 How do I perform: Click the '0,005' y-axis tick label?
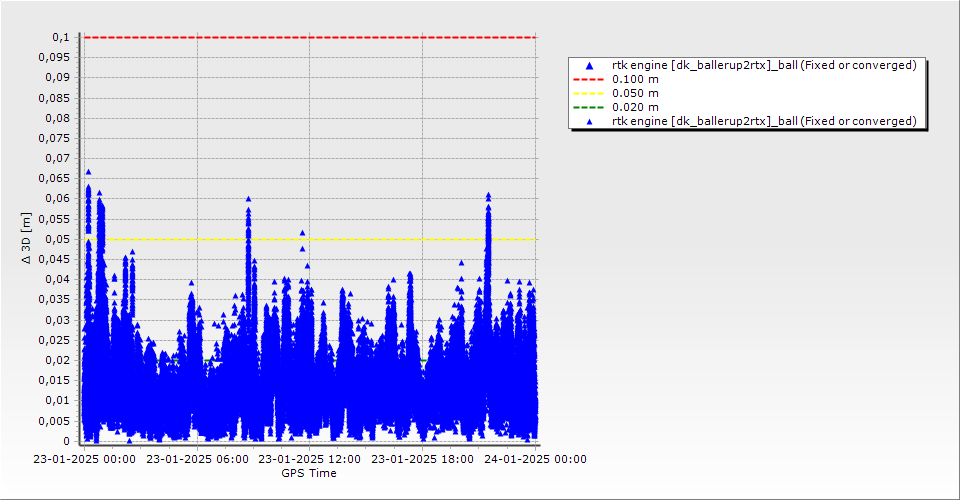tap(54, 421)
